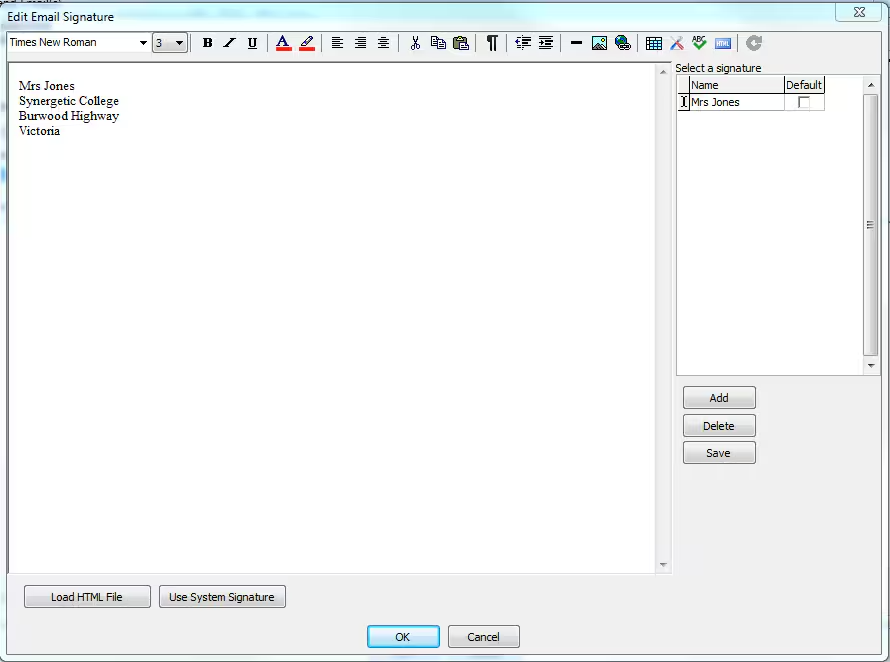Click the greyed refresh arrow icon
Viewport: 890px width, 662px height.
(x=754, y=43)
